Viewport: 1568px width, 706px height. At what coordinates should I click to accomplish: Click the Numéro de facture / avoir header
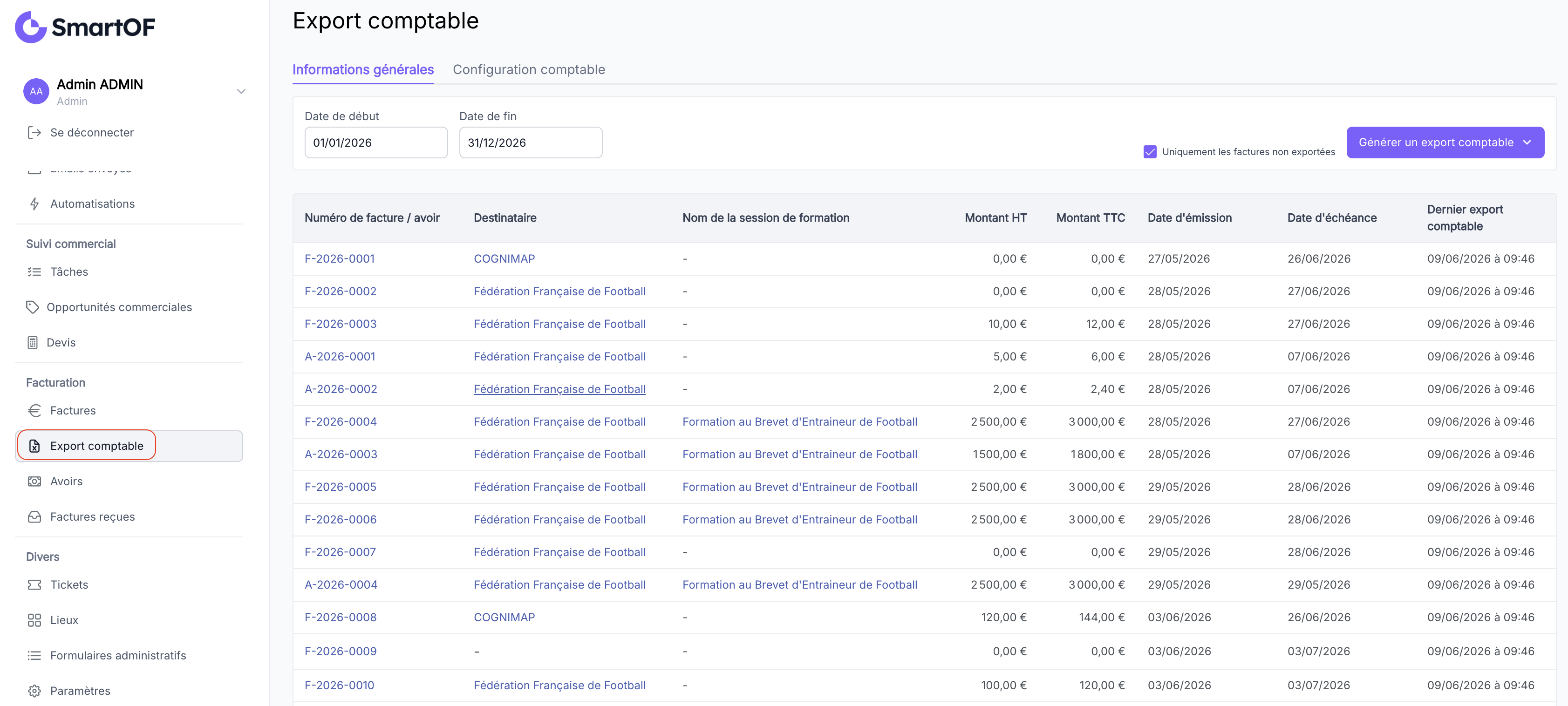371,218
